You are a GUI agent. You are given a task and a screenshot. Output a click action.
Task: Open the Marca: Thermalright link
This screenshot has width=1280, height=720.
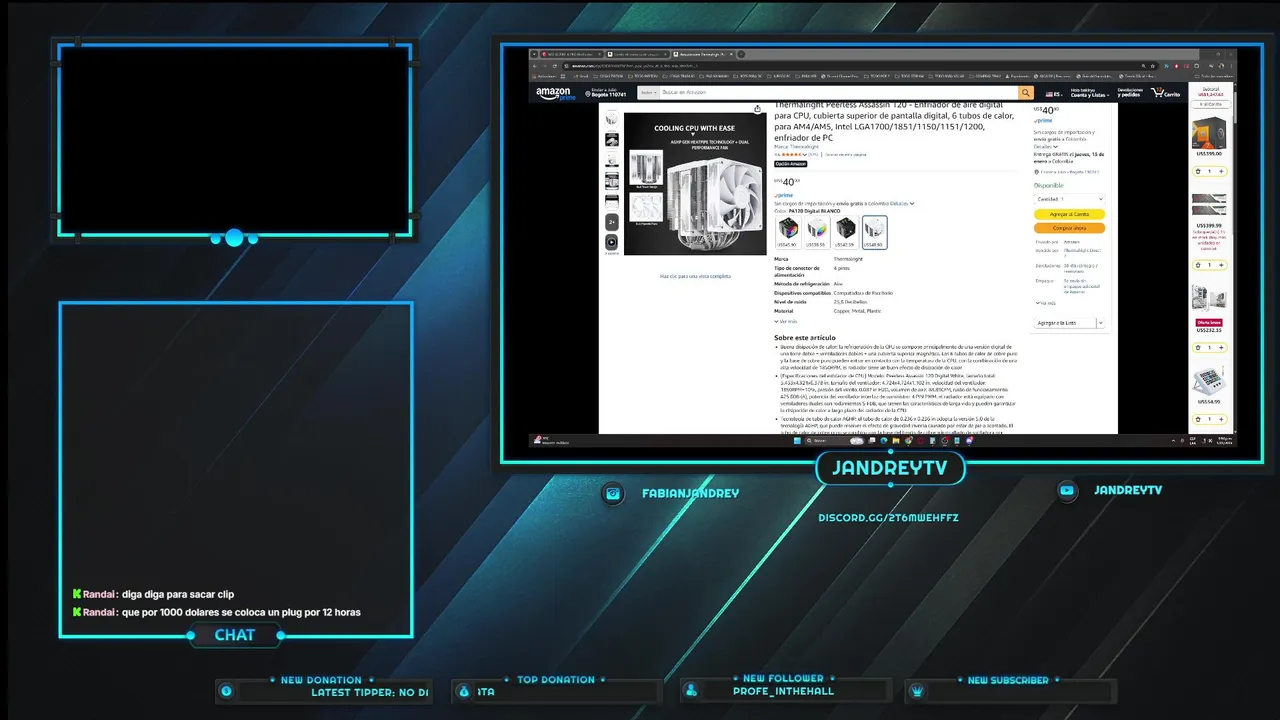click(796, 147)
